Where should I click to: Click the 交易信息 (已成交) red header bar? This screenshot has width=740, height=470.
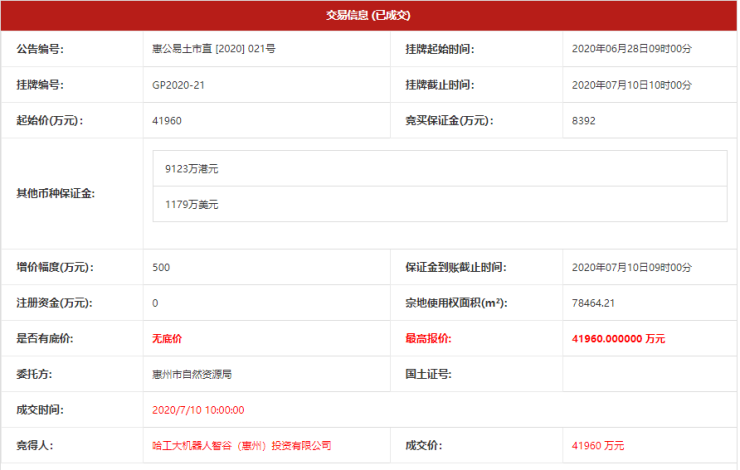click(x=369, y=16)
